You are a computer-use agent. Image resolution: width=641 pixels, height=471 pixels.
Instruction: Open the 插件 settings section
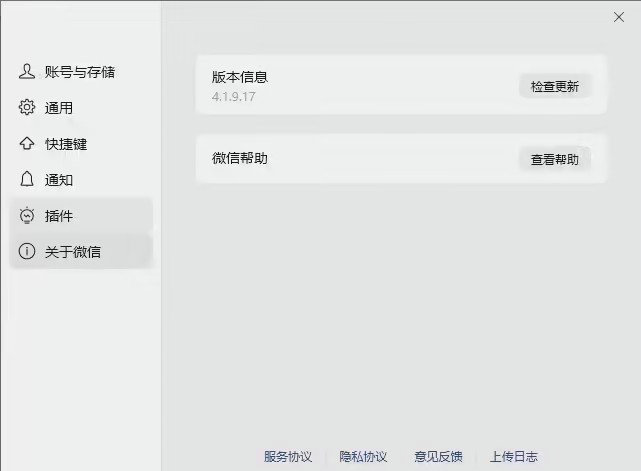pyautogui.click(x=81, y=215)
